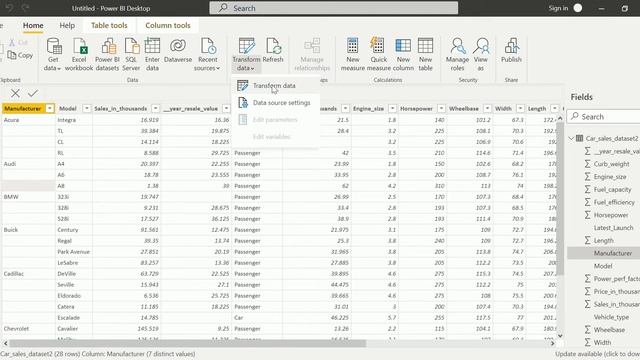Open Width column filter dropdown
This screenshot has height=360, width=640.
click(x=520, y=109)
